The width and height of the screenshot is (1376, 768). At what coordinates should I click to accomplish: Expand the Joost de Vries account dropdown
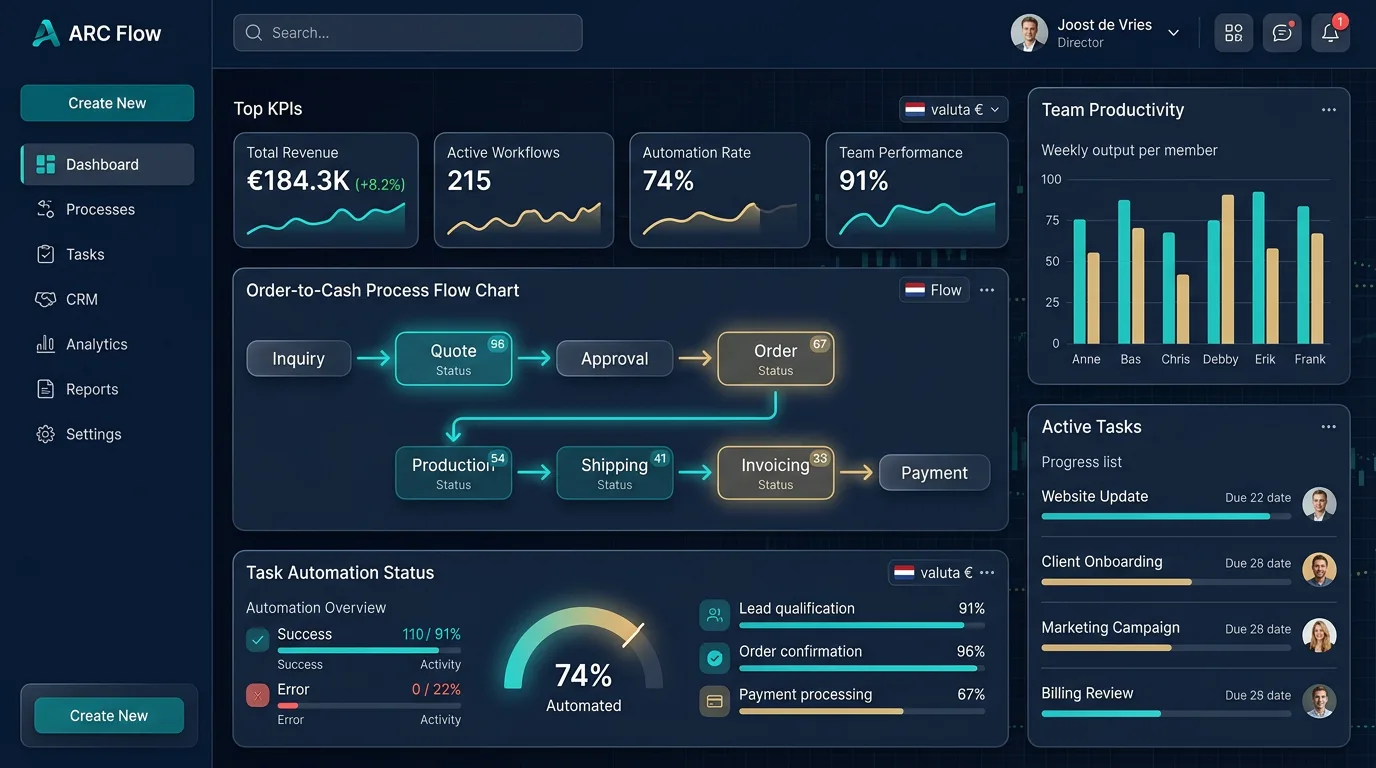point(1174,33)
